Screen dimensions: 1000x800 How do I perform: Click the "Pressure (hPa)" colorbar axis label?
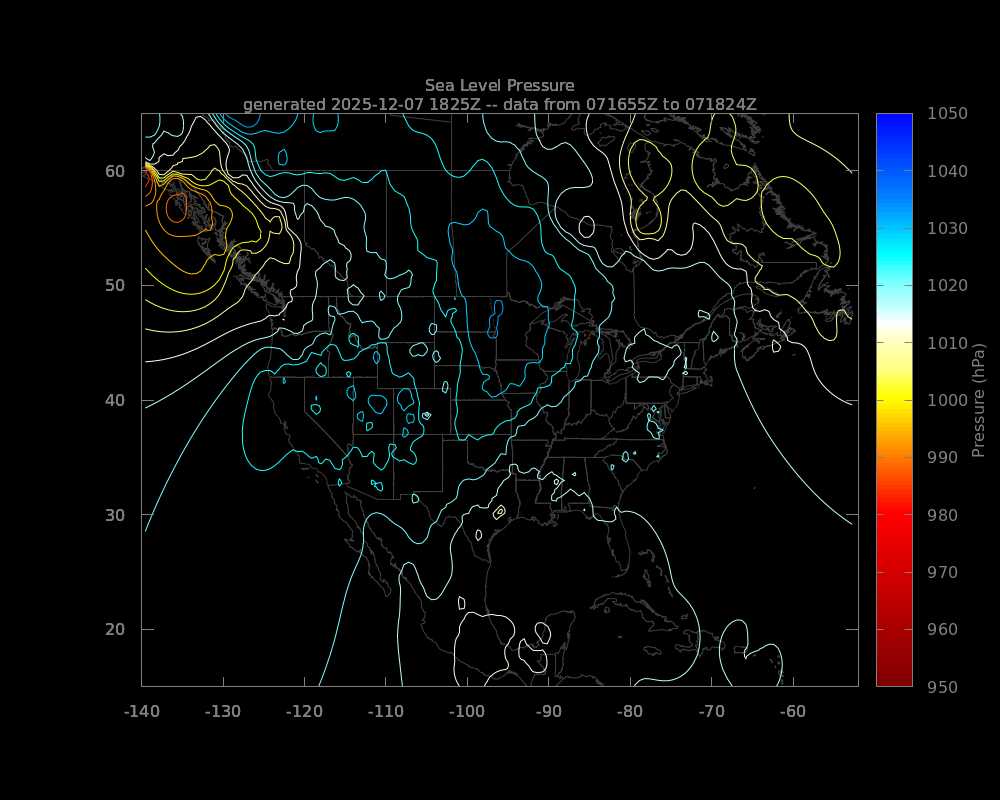tap(979, 400)
